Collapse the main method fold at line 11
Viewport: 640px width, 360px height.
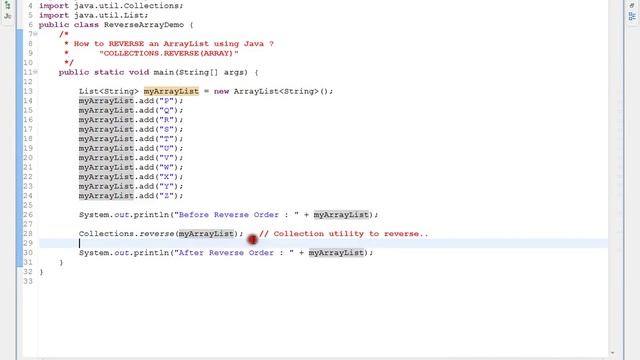[36, 72]
